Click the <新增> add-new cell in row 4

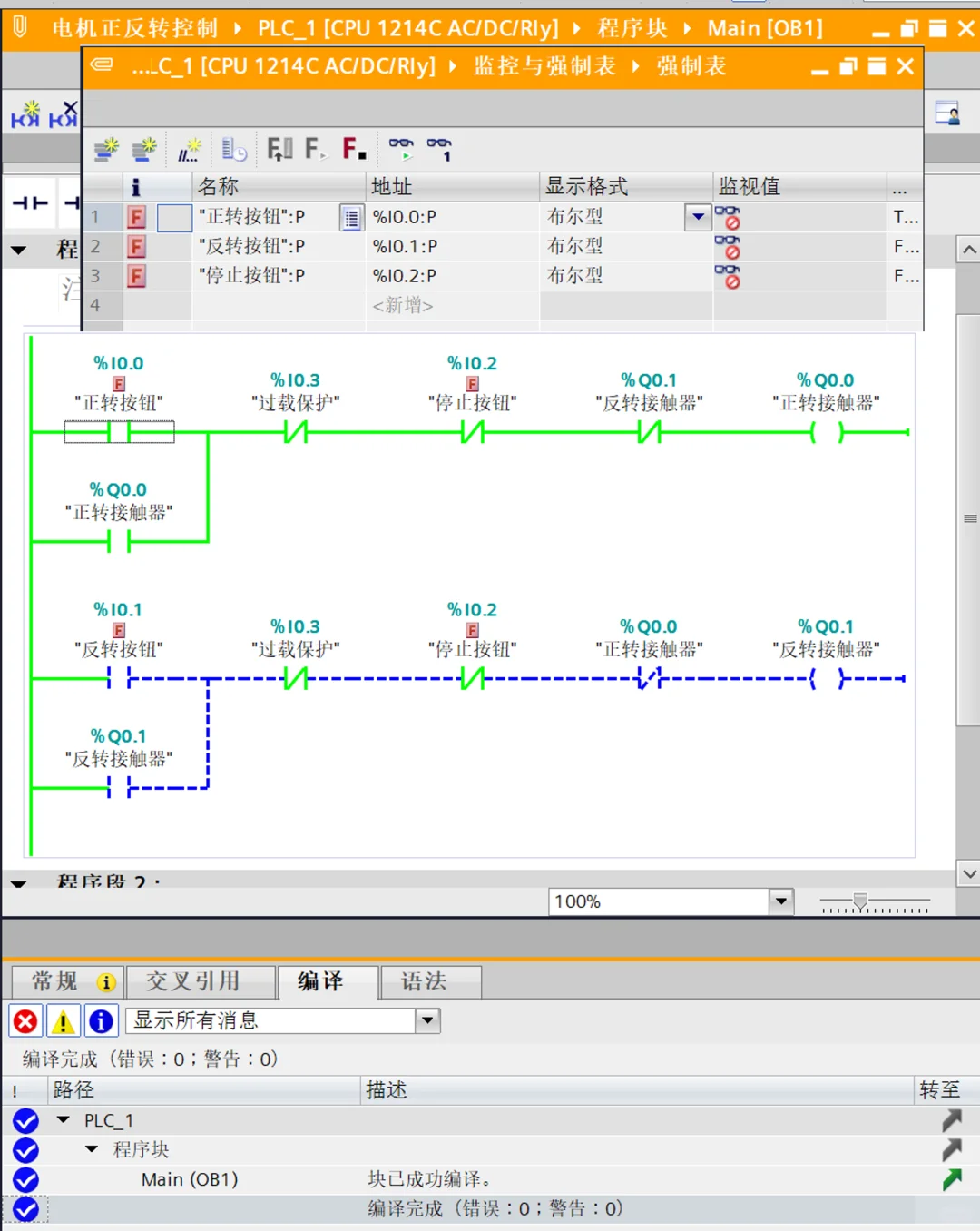(x=453, y=306)
